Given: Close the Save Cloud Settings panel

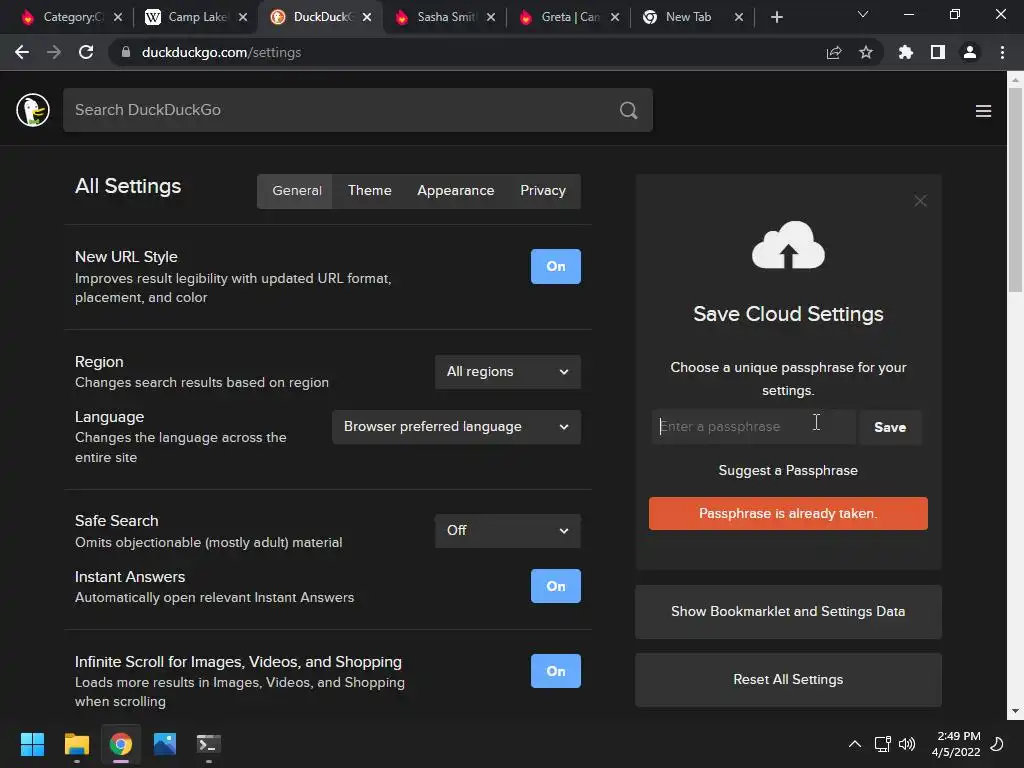Looking at the screenshot, I should (920, 200).
